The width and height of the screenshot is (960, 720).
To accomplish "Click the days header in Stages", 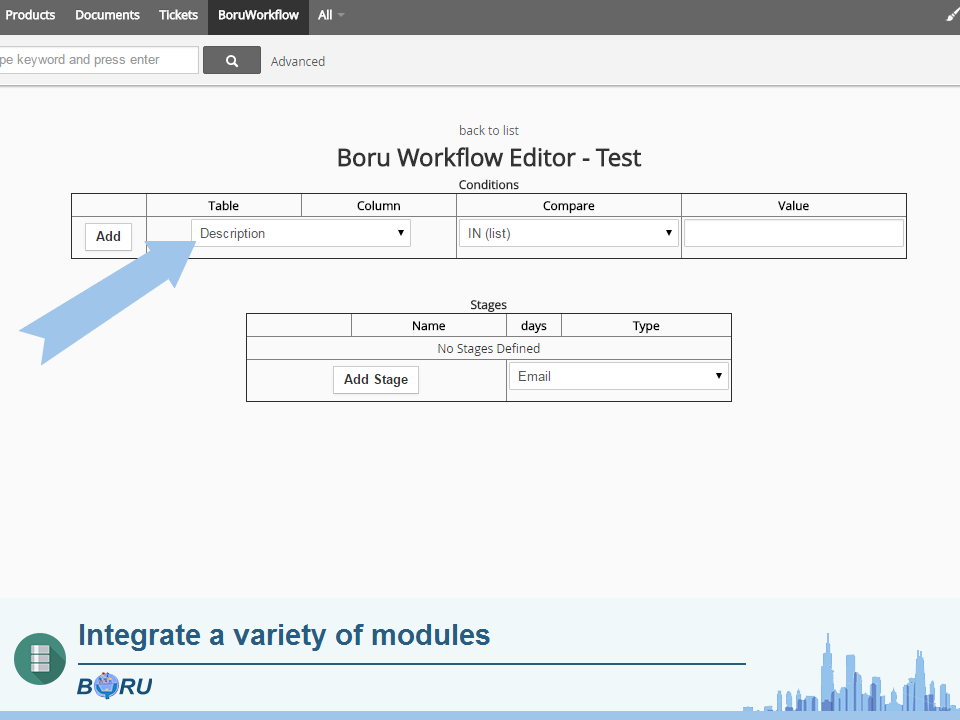I will point(534,326).
